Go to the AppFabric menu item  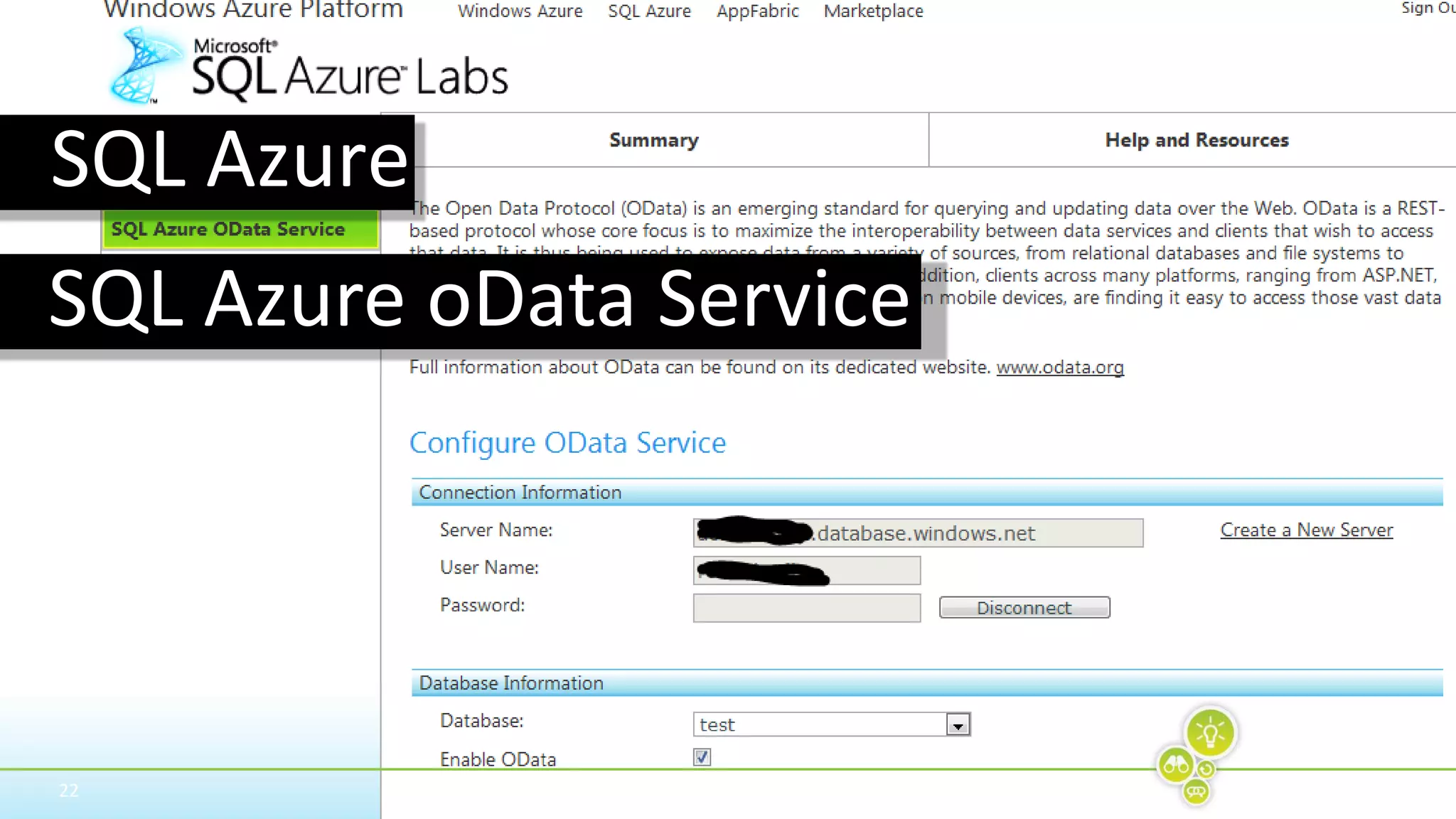[757, 11]
